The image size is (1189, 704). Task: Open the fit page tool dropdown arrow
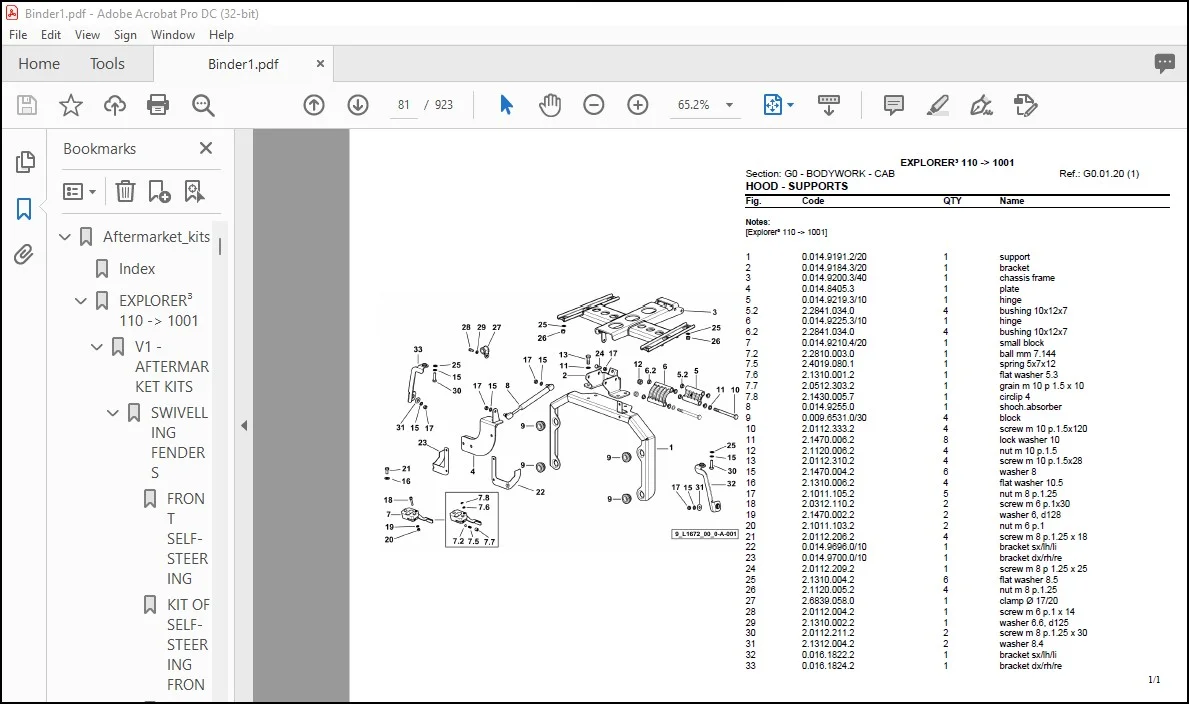(x=790, y=105)
